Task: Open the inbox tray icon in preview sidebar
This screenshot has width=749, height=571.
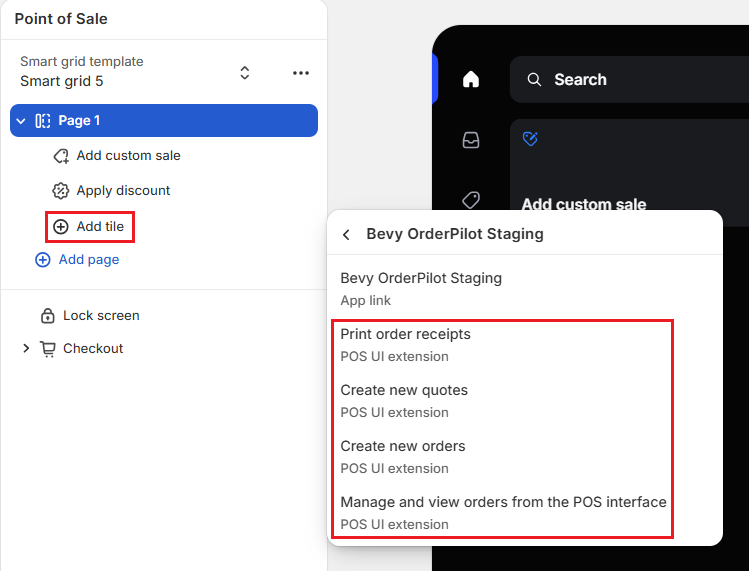Action: 471,140
